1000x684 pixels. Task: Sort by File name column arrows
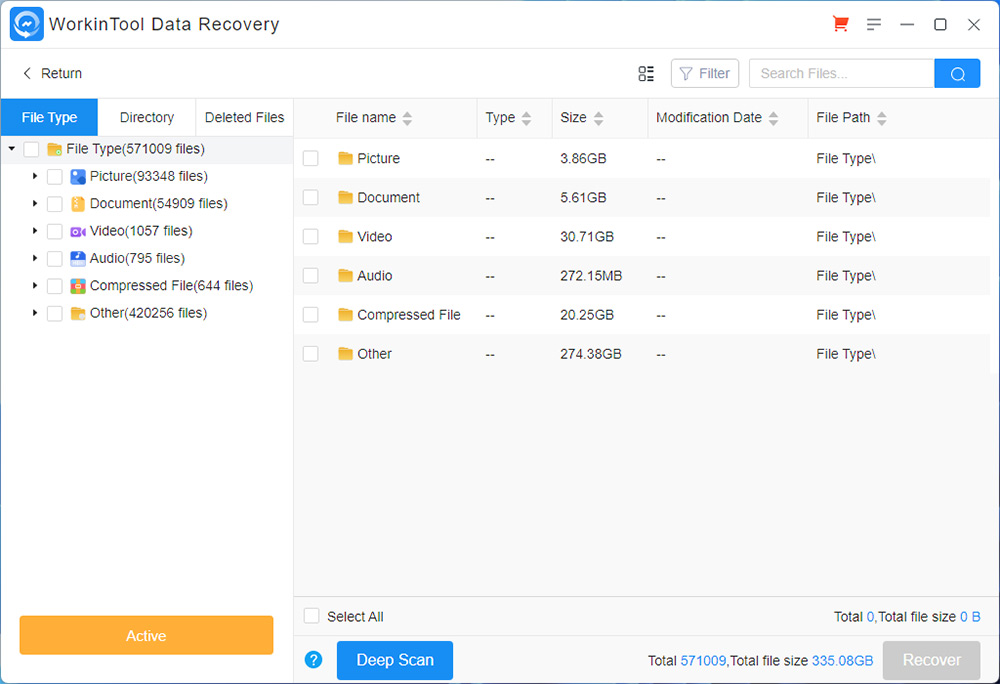pos(407,118)
